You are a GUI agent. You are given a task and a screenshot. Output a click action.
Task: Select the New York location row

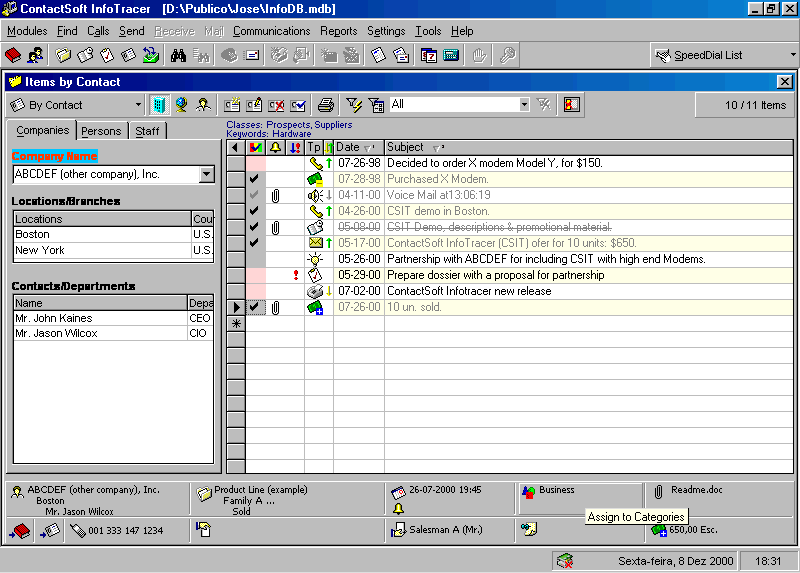113,250
